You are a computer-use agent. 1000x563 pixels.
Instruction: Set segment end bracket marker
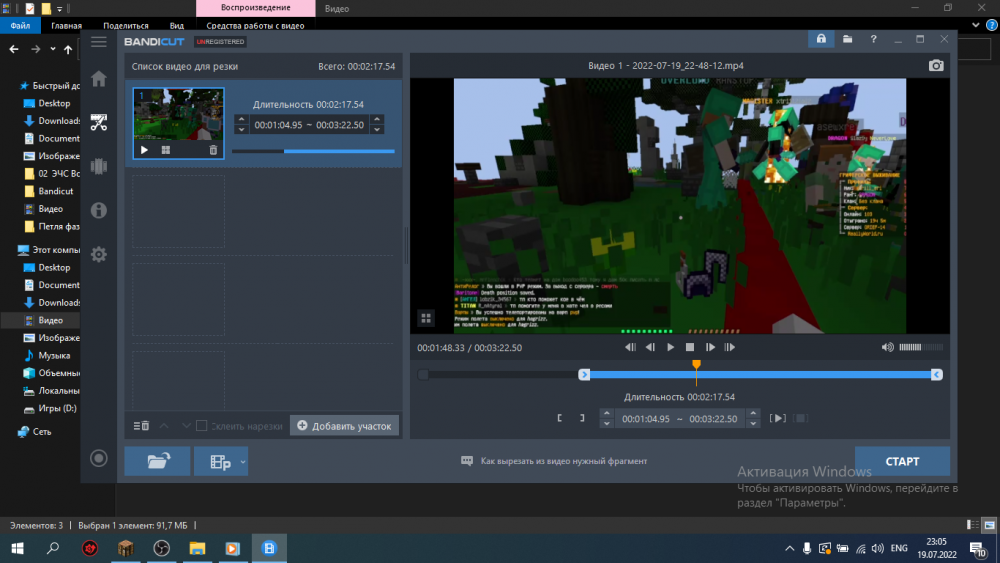point(582,418)
